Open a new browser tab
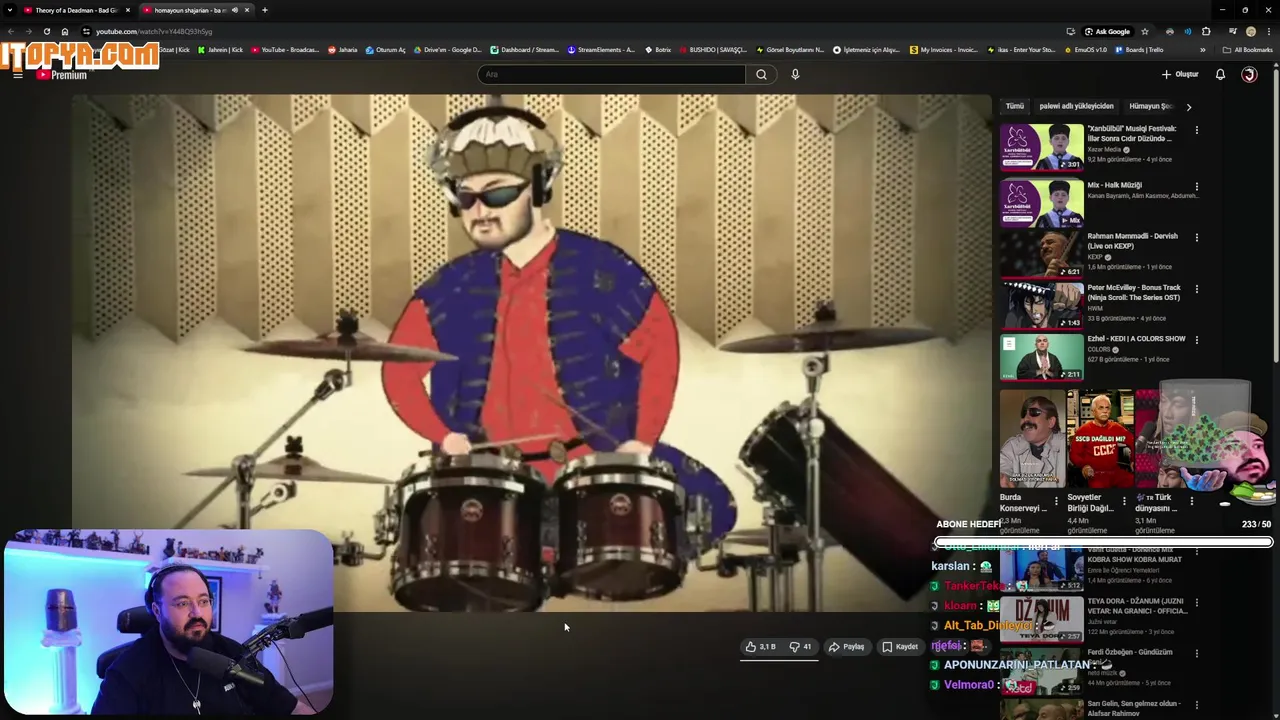The width and height of the screenshot is (1280, 720). pos(264,10)
